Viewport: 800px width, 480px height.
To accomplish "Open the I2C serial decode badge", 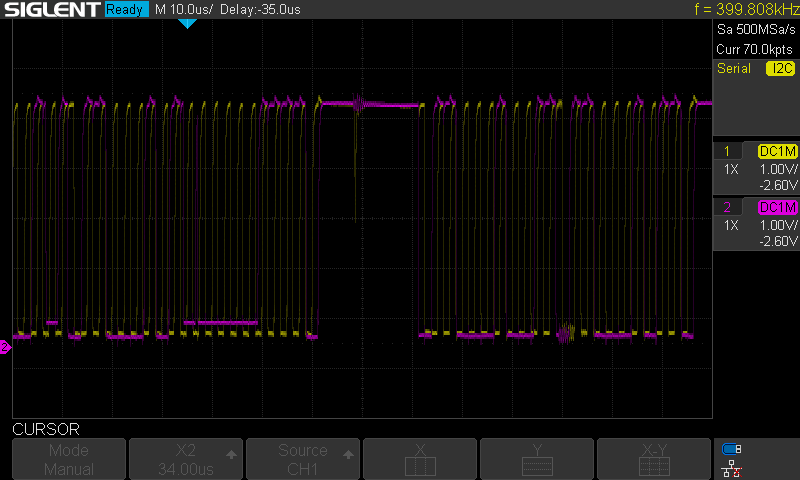I will tap(781, 68).
